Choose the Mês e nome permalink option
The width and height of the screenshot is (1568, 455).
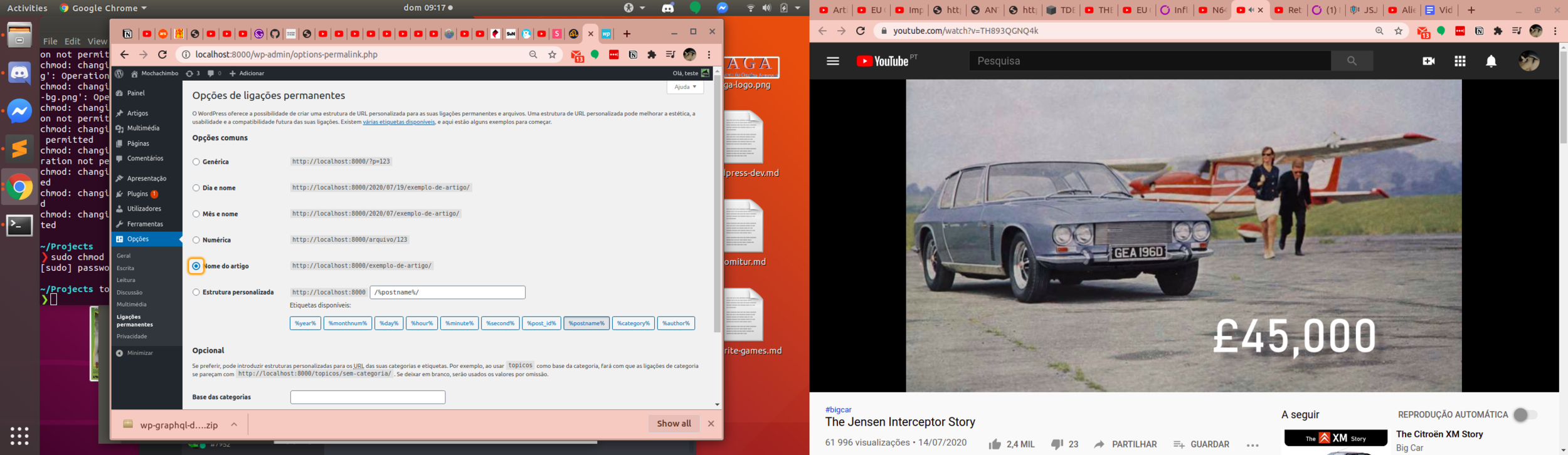point(196,214)
